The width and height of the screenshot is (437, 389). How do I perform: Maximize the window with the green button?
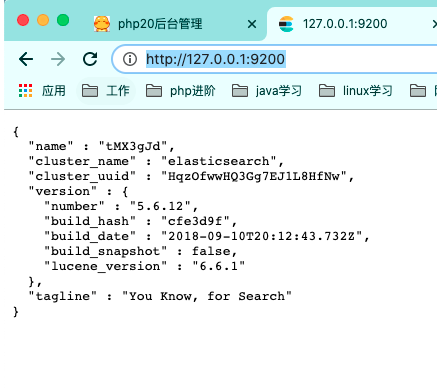[63, 20]
